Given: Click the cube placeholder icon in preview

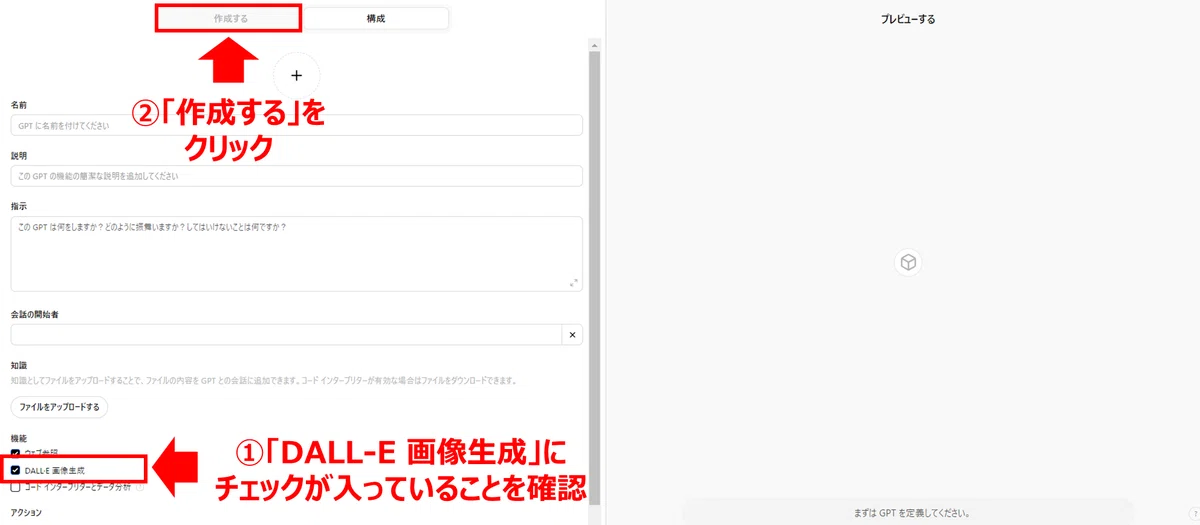Looking at the screenshot, I should click(x=907, y=262).
